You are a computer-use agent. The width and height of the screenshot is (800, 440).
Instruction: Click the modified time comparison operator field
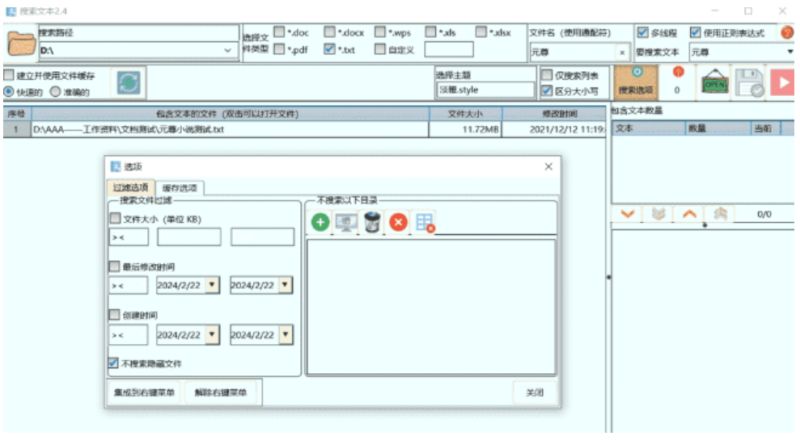(x=128, y=285)
